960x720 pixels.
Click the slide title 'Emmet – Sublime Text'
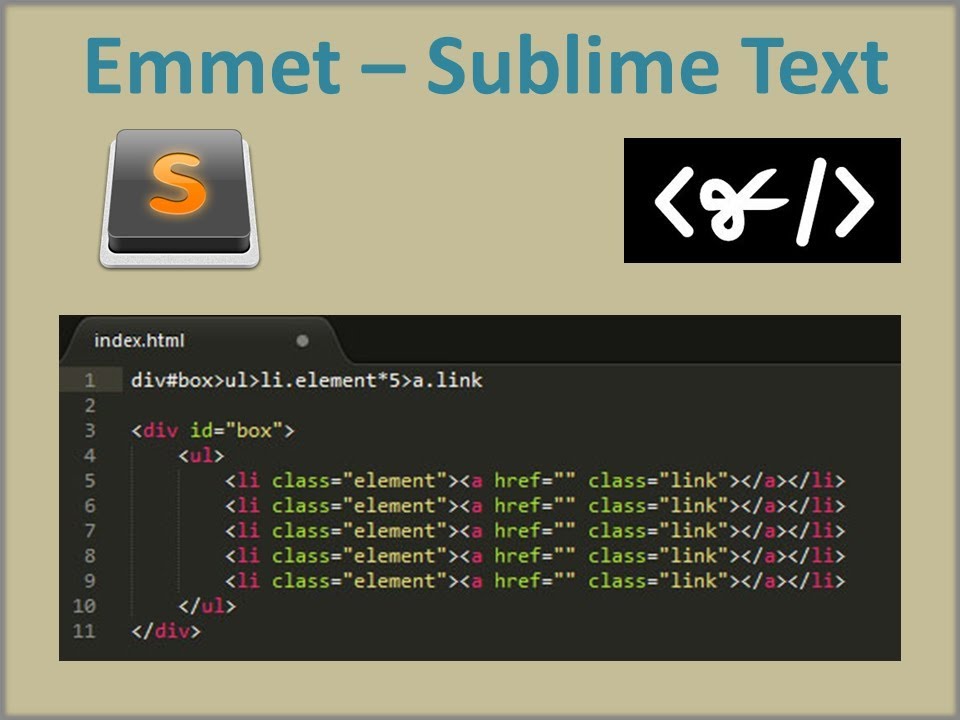[486, 64]
